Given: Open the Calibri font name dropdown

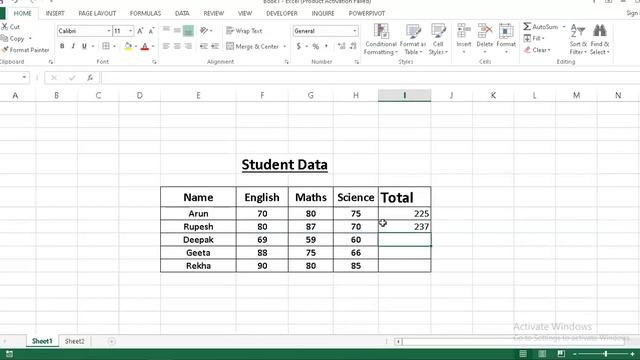Looking at the screenshot, I should 109,31.
